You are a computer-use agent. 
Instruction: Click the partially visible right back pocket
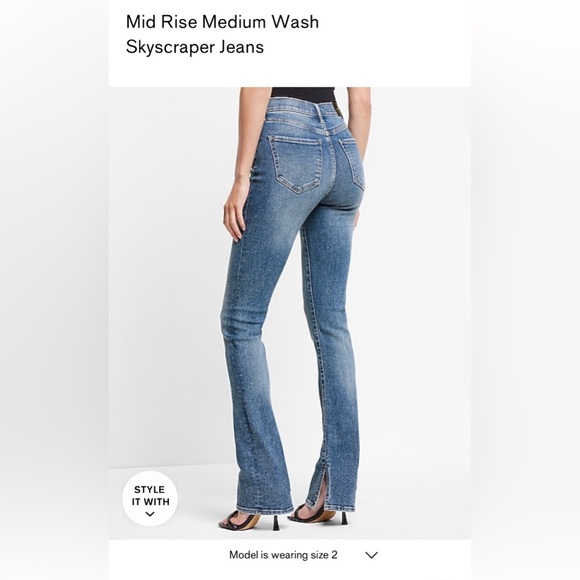[x=351, y=163]
